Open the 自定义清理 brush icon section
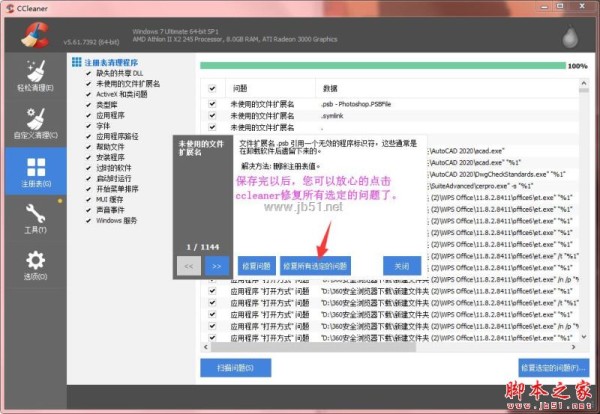 pyautogui.click(x=34, y=123)
